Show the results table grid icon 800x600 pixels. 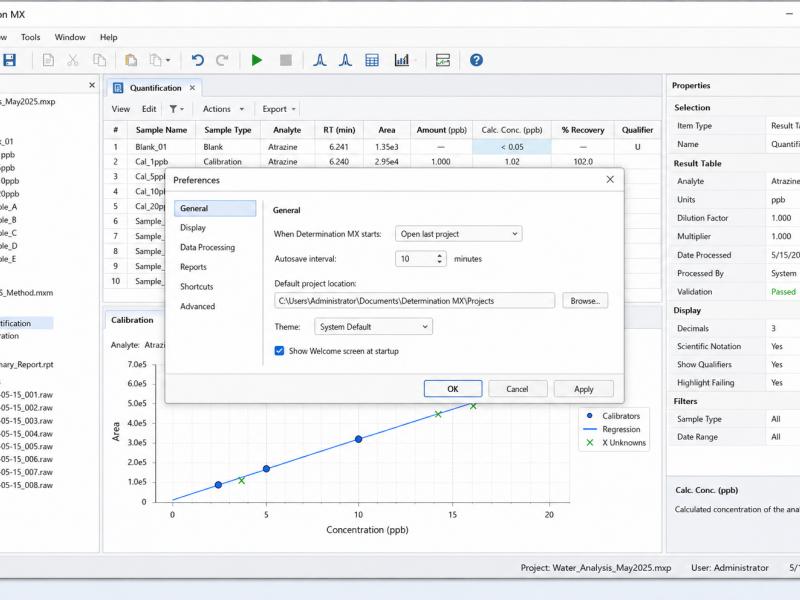(x=372, y=60)
